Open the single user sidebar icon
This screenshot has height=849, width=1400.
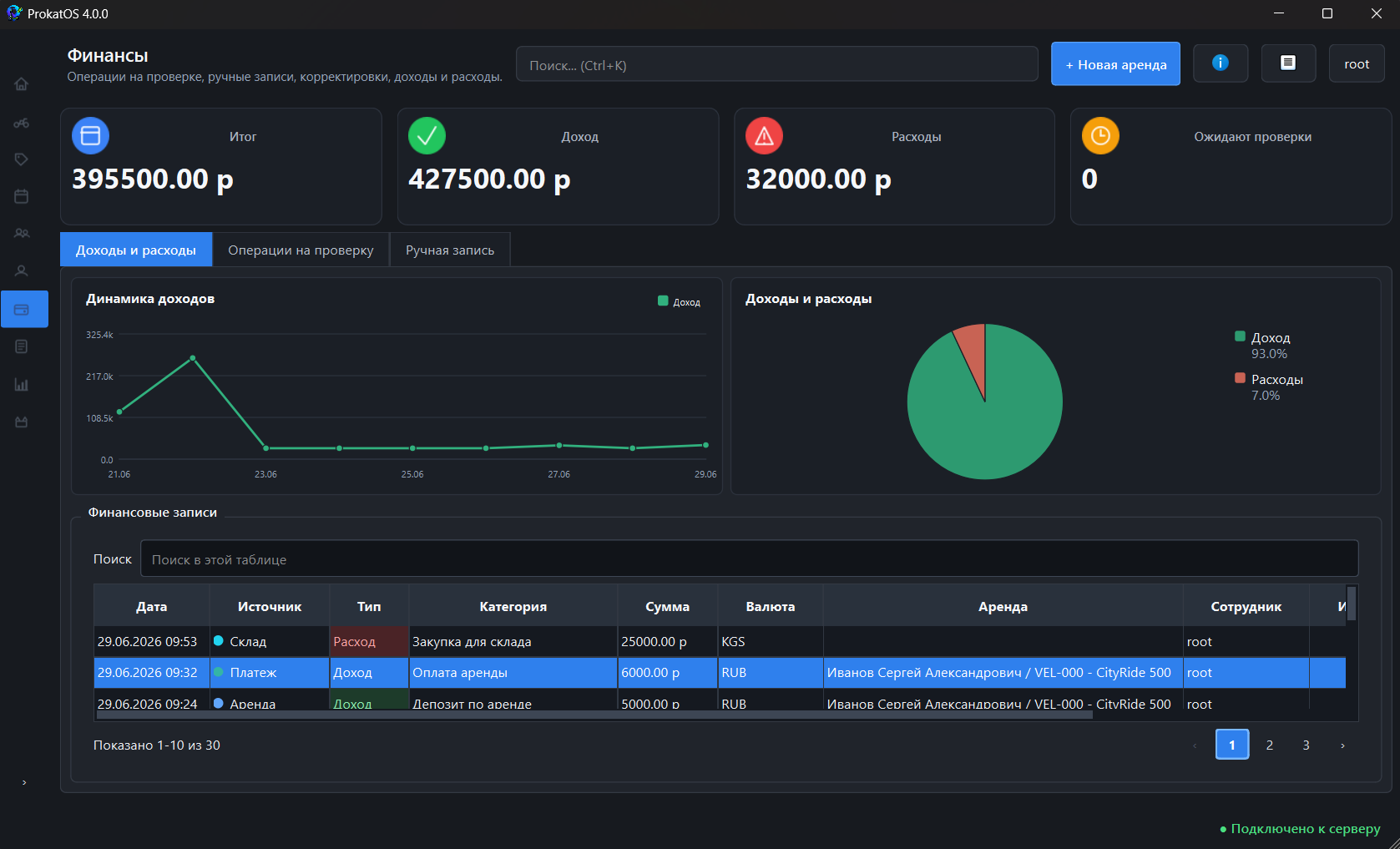[x=22, y=270]
